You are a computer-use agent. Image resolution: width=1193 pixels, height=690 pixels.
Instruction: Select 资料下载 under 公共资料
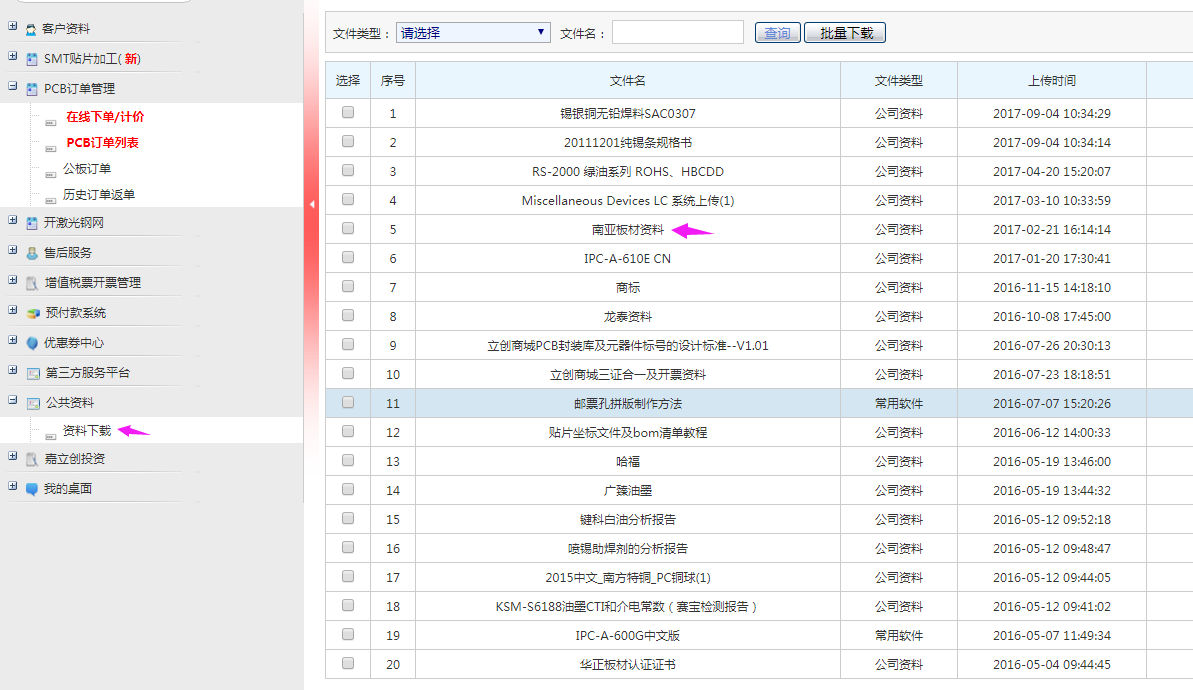[x=87, y=431]
